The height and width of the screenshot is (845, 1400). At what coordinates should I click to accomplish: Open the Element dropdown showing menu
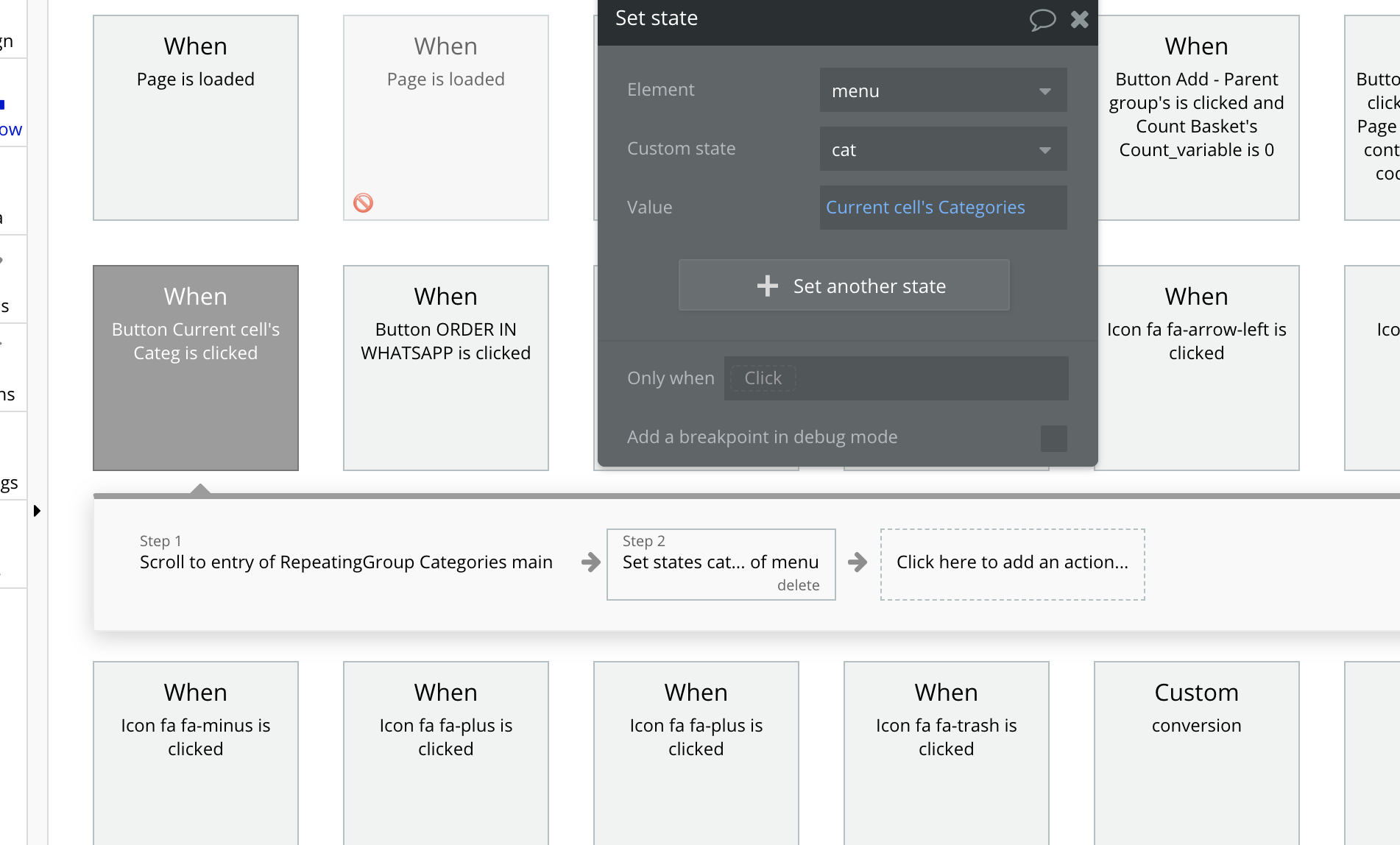pos(943,91)
